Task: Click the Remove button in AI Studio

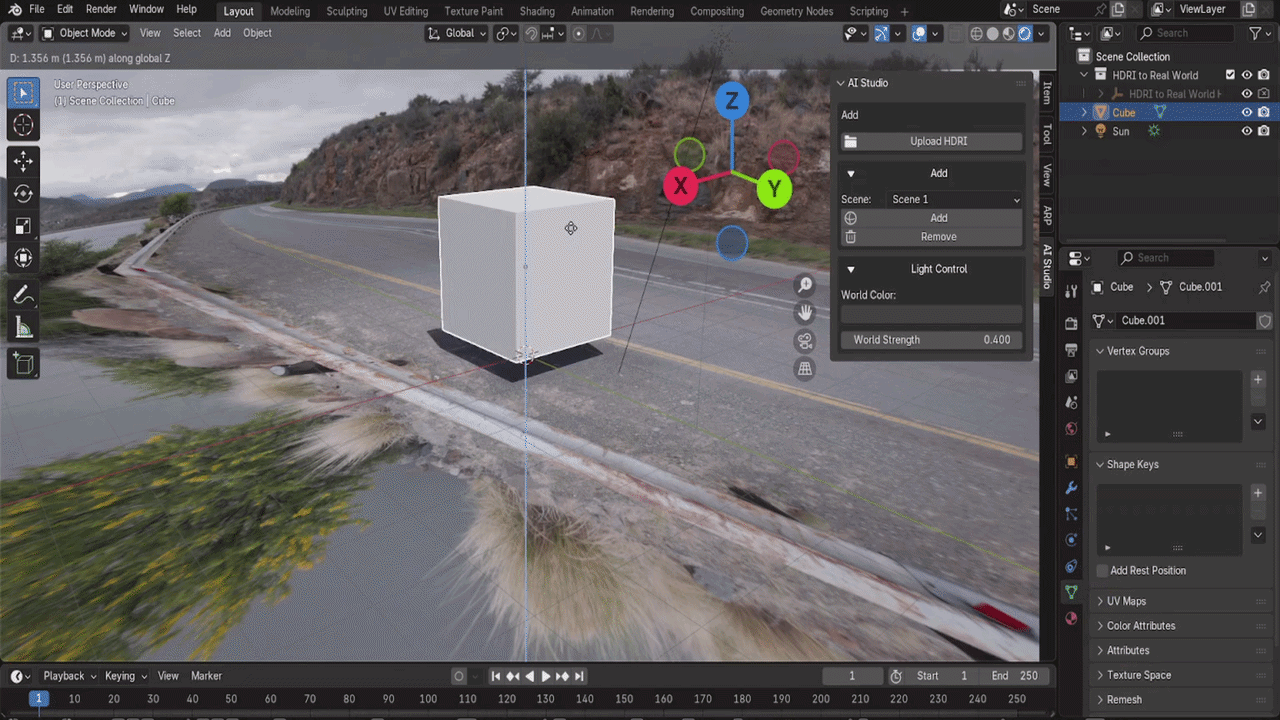Action: click(x=931, y=237)
